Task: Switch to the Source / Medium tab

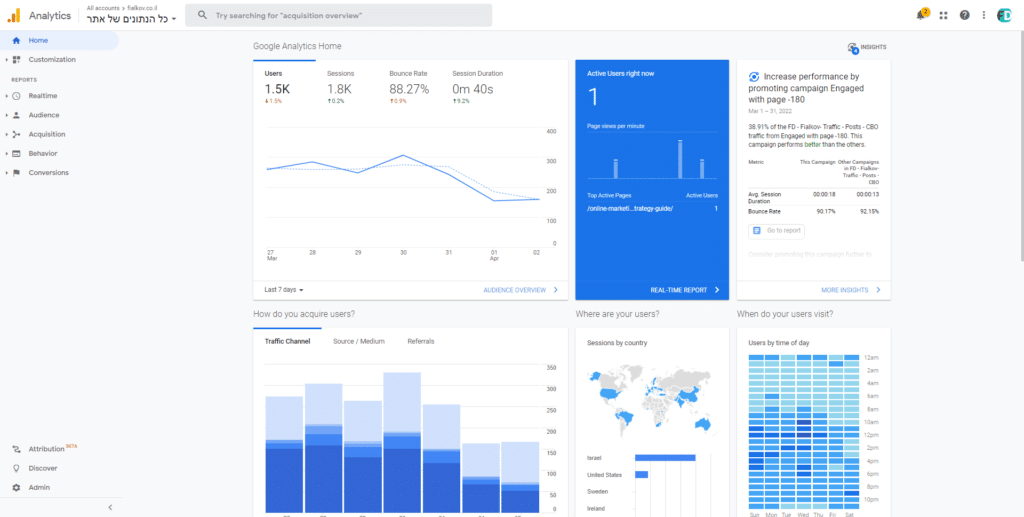Action: coord(359,341)
